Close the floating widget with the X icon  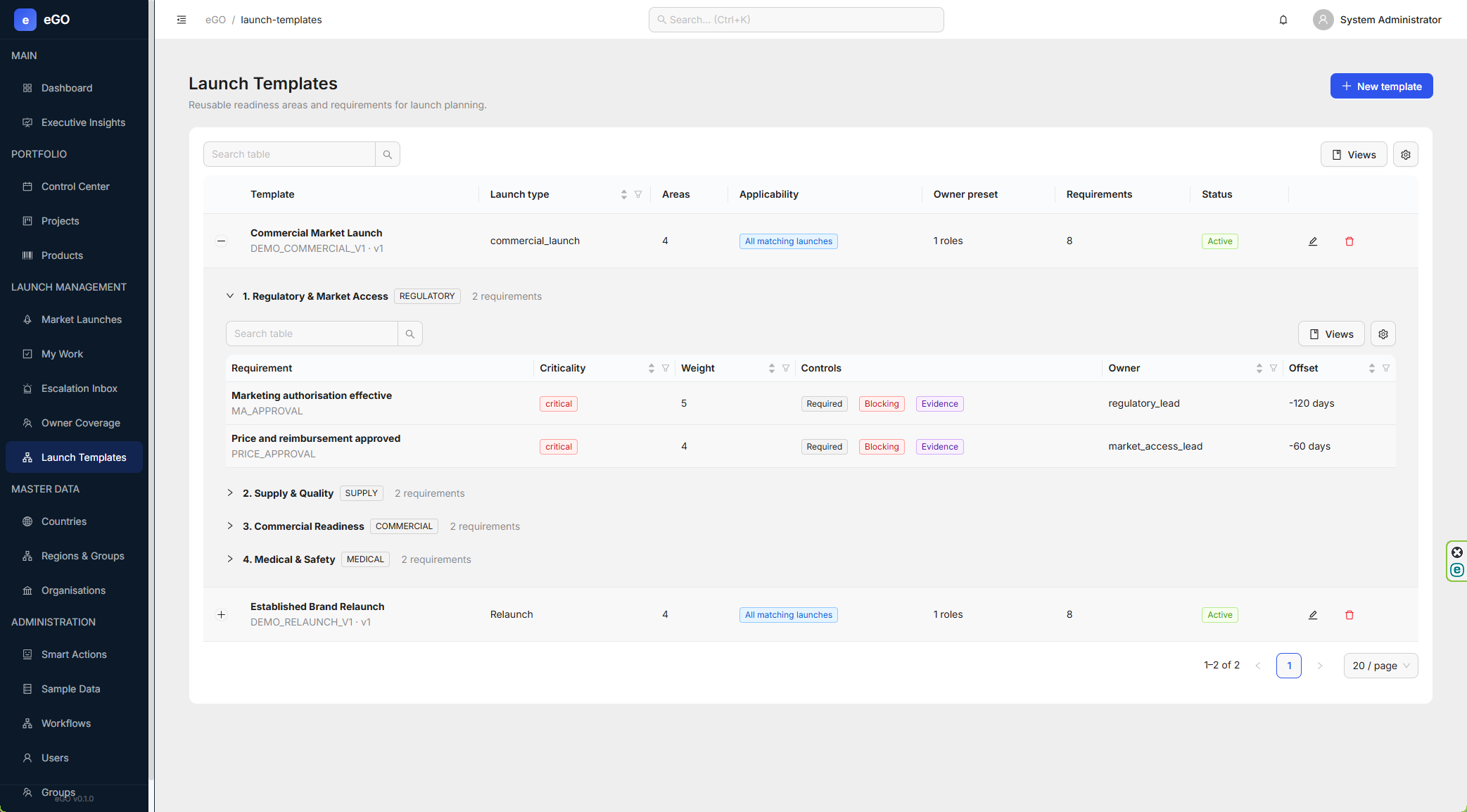point(1457,552)
